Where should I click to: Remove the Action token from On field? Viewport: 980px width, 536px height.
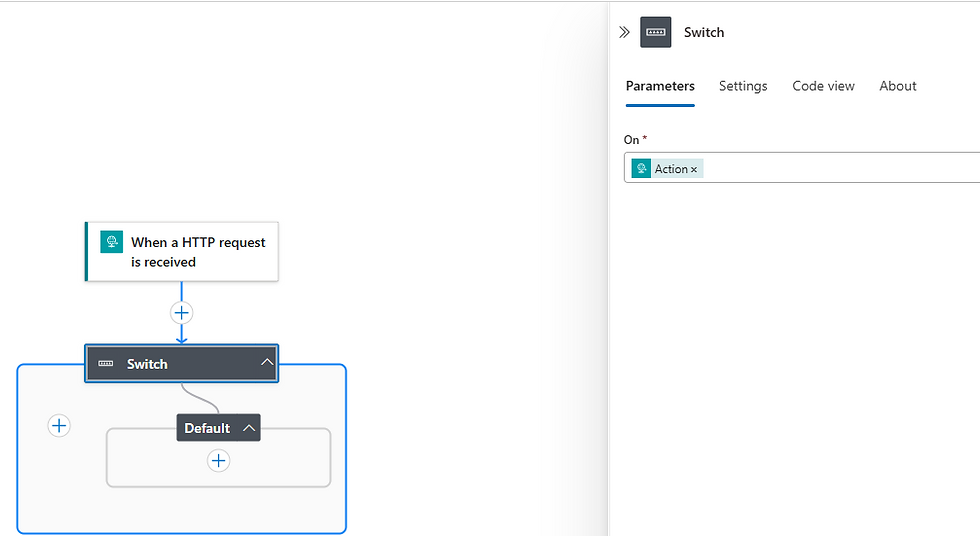coord(694,169)
